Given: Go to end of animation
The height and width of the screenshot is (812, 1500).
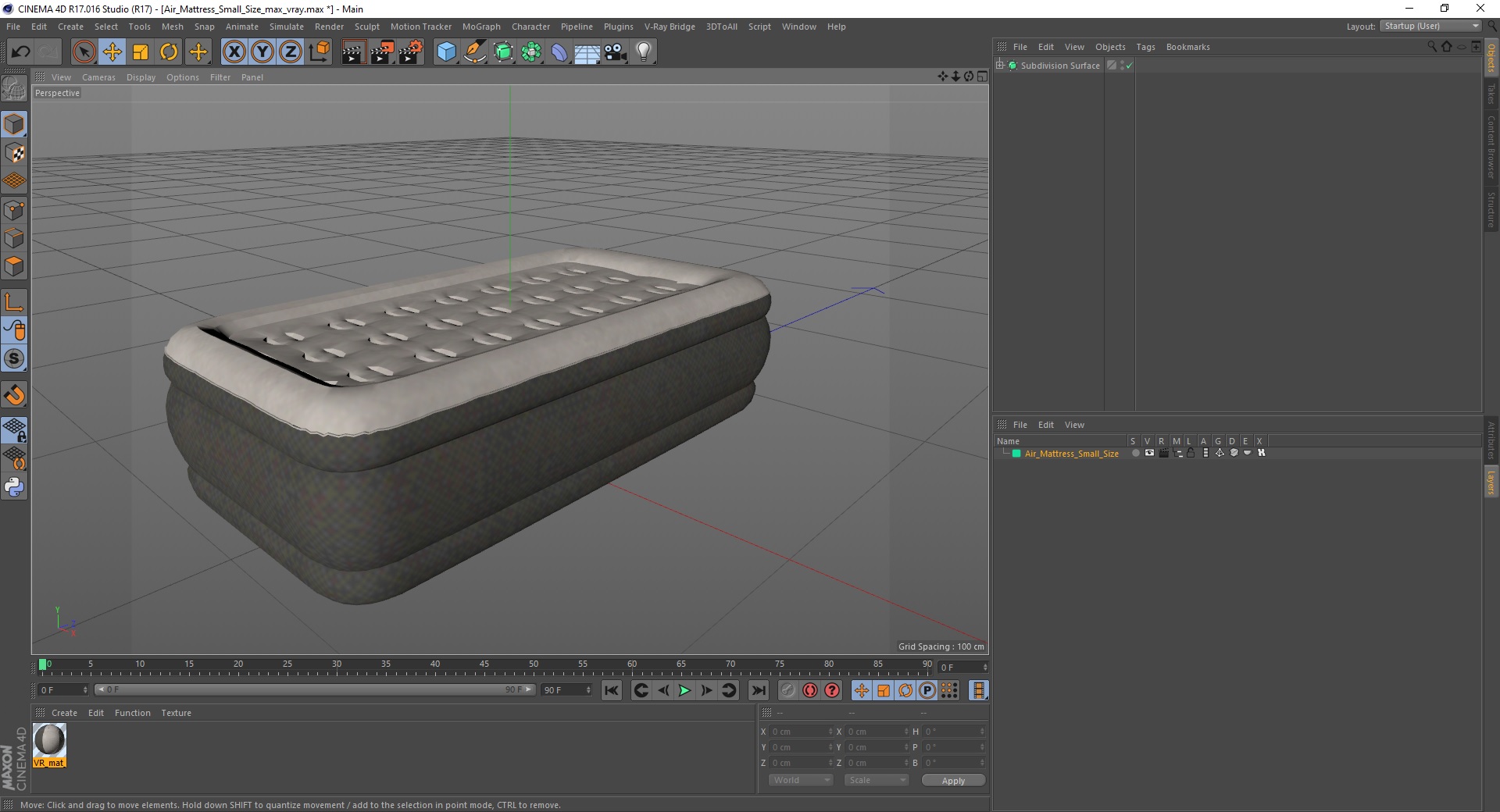Looking at the screenshot, I should (758, 690).
